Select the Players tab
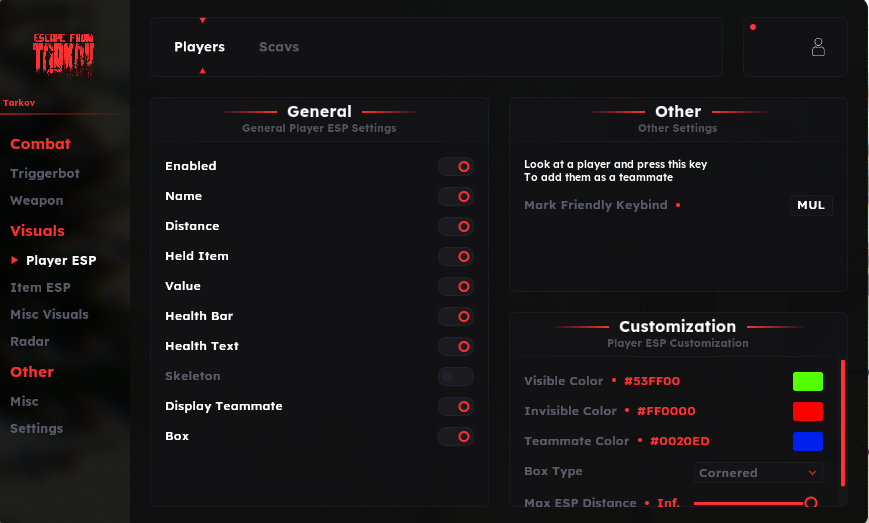This screenshot has width=869, height=523. click(x=199, y=47)
